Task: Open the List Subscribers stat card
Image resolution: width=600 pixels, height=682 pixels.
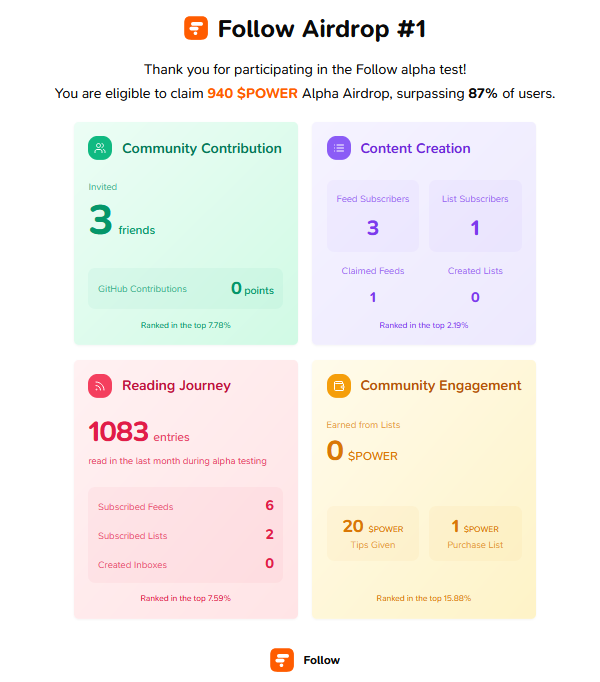Action: (x=475, y=216)
